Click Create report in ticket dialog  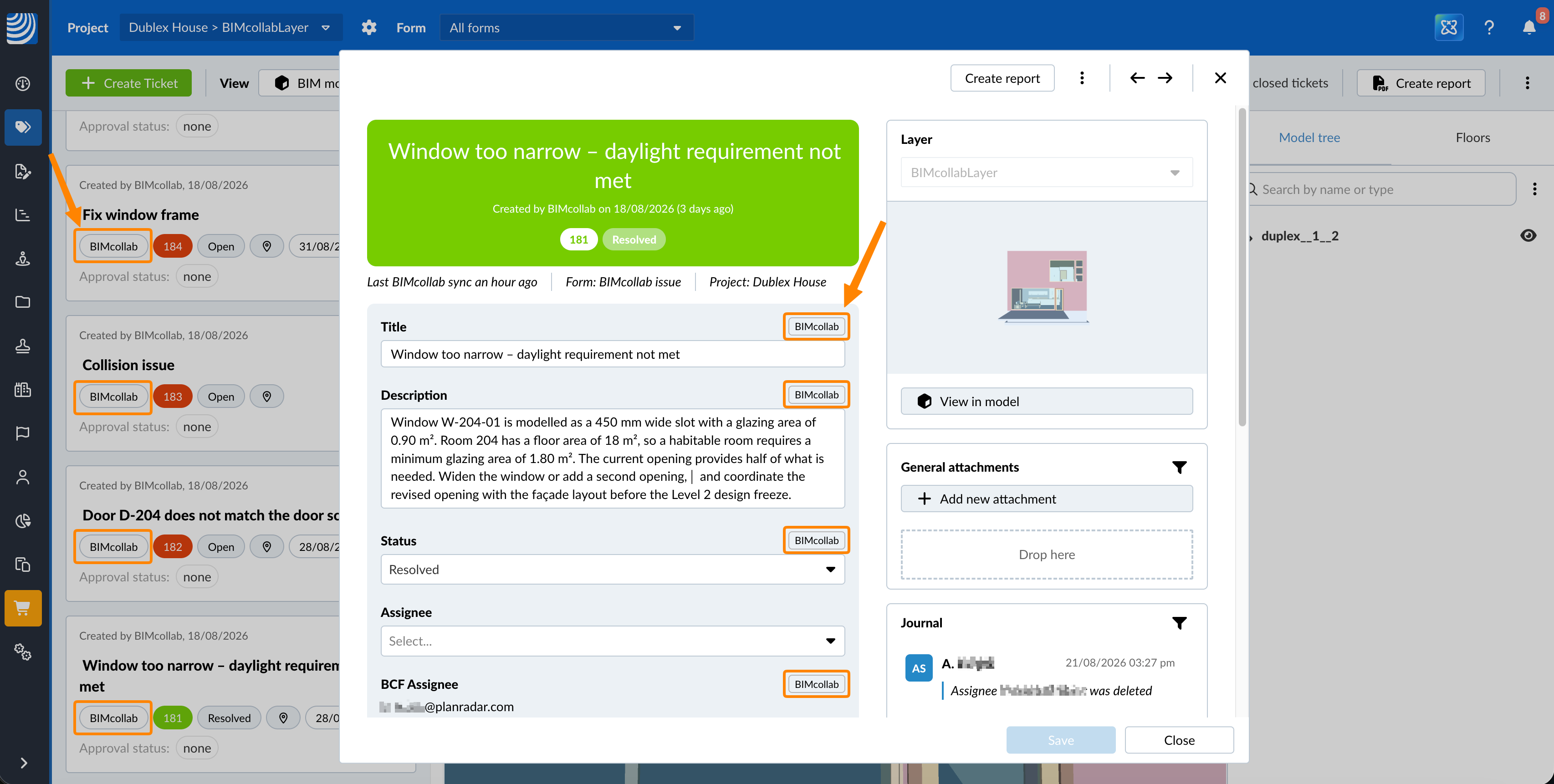pos(1002,78)
